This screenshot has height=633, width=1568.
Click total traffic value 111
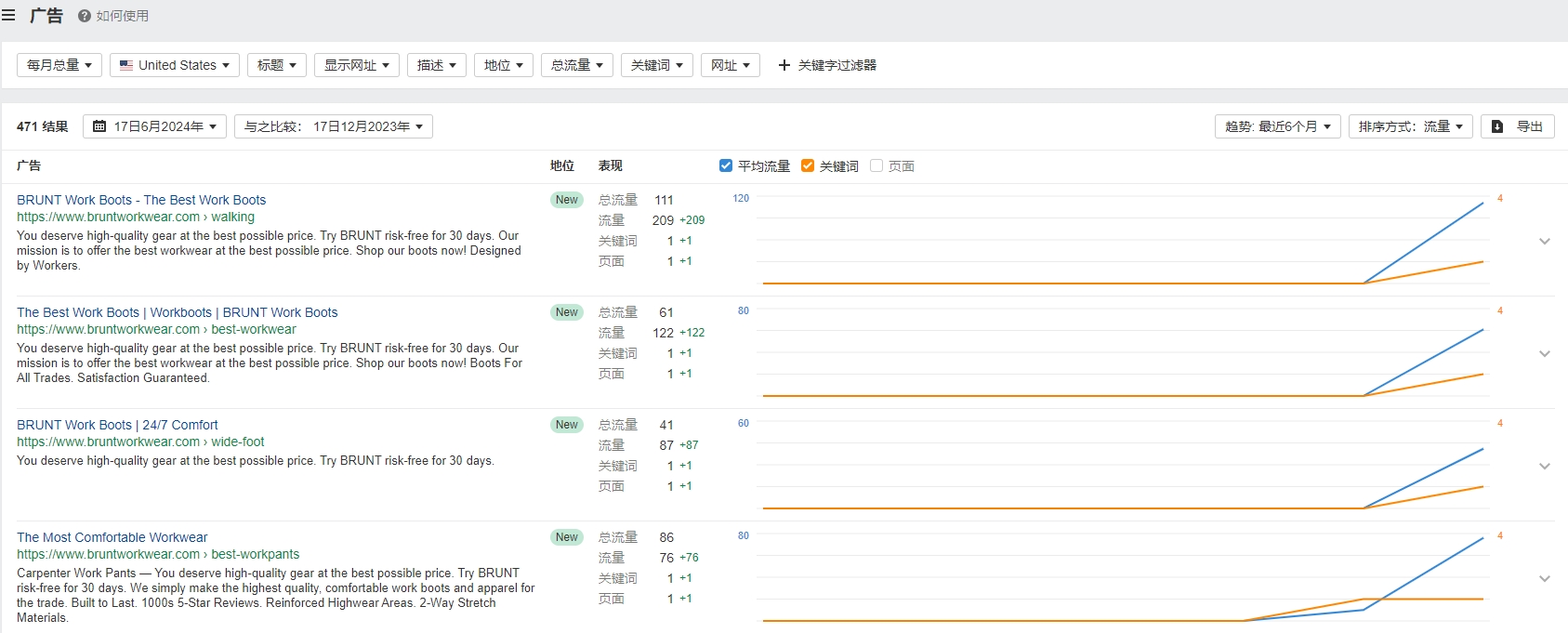tap(664, 200)
